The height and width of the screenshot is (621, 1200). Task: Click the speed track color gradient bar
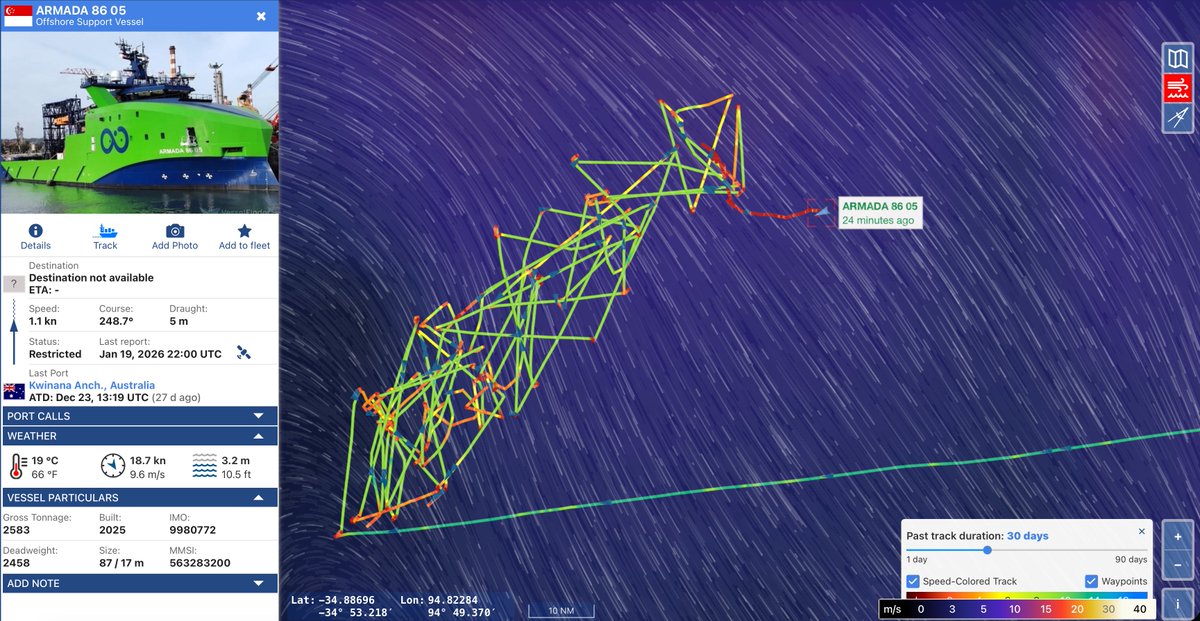[x=1027, y=595]
